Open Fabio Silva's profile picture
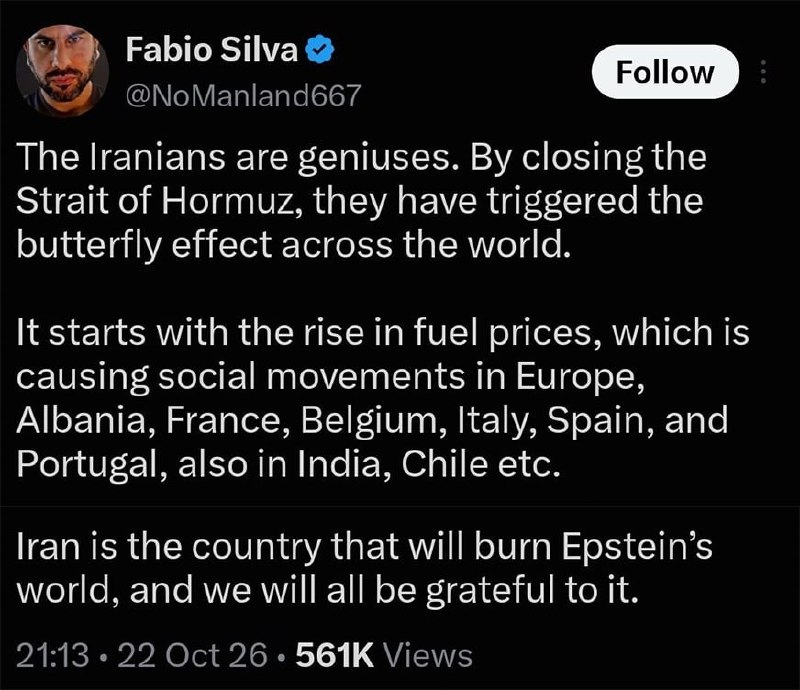This screenshot has height=690, width=800. pos(62,71)
